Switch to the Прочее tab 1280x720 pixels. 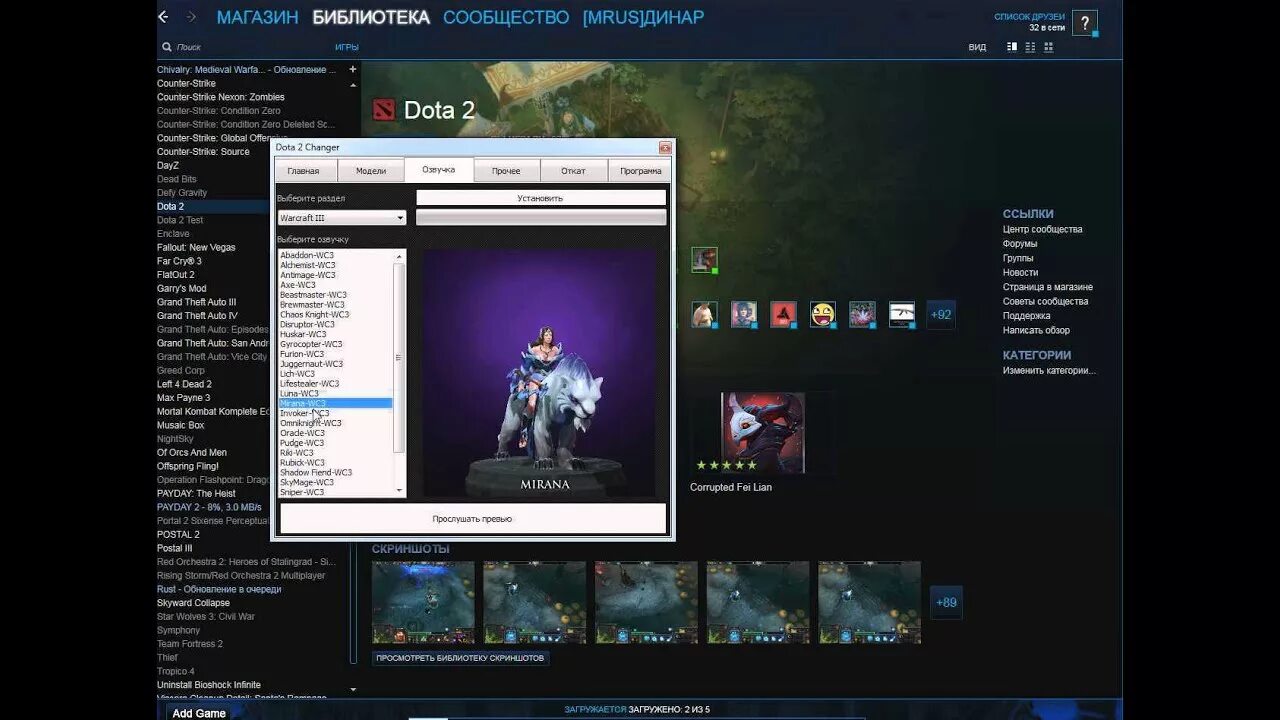tap(506, 171)
